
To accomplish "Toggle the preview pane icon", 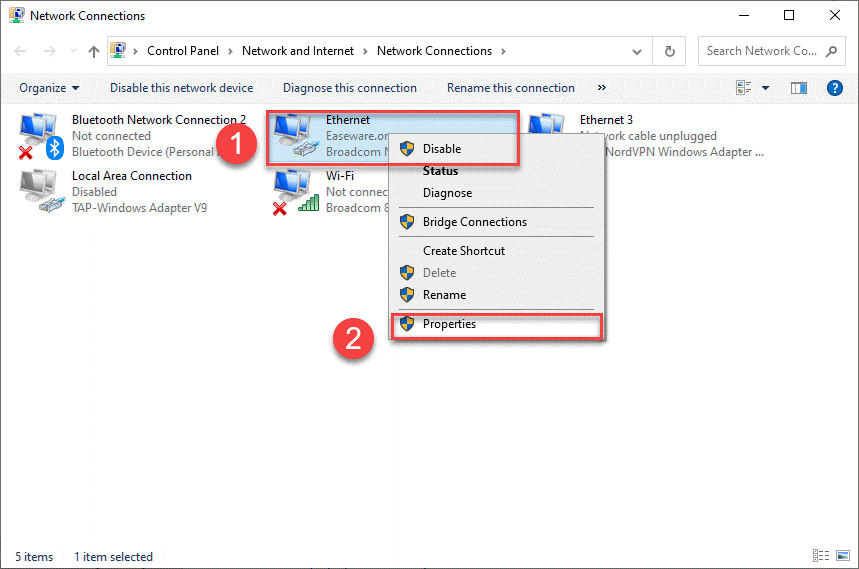I will point(798,88).
